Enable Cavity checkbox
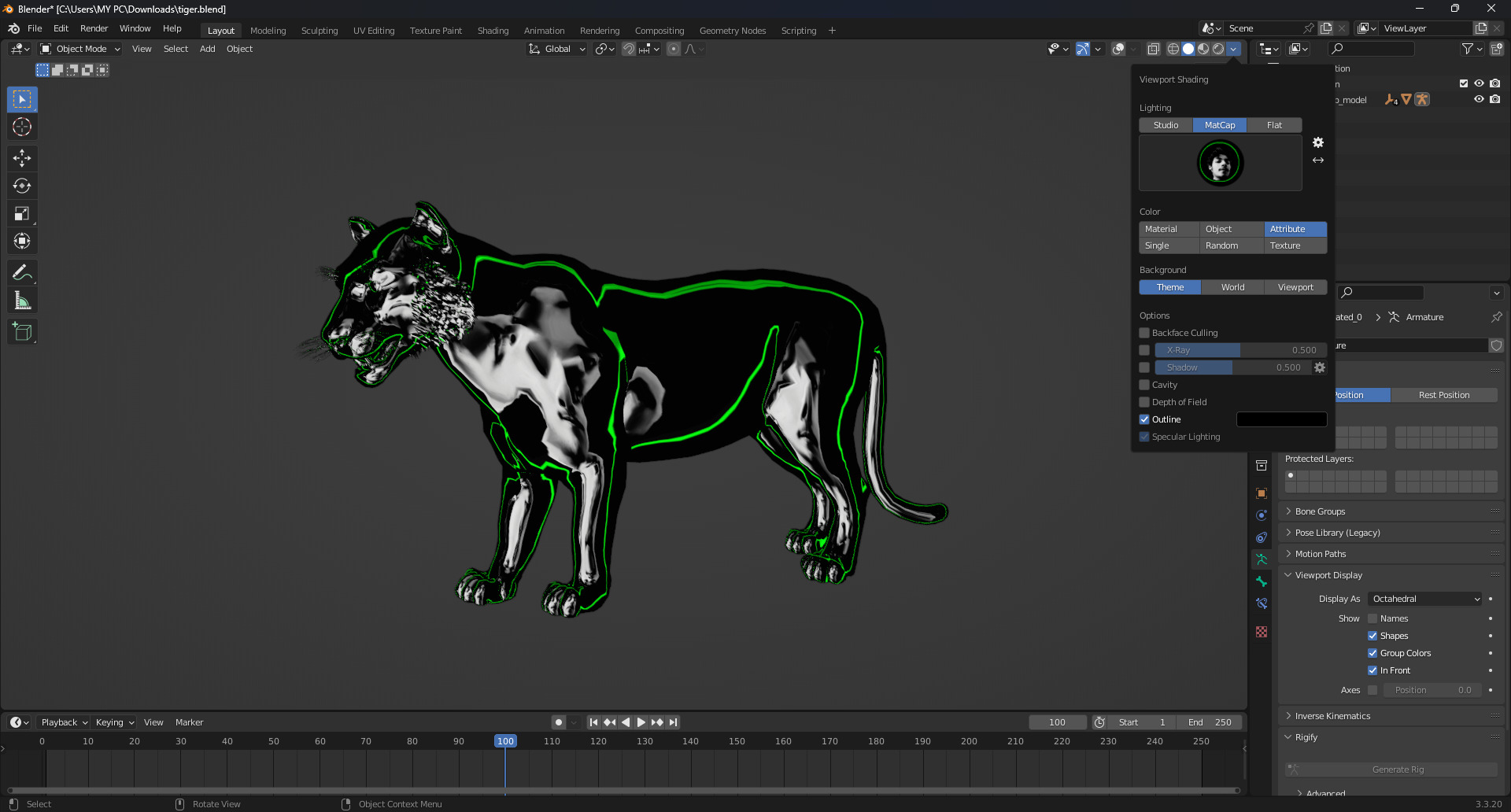The height and width of the screenshot is (812, 1511). pos(1144,385)
